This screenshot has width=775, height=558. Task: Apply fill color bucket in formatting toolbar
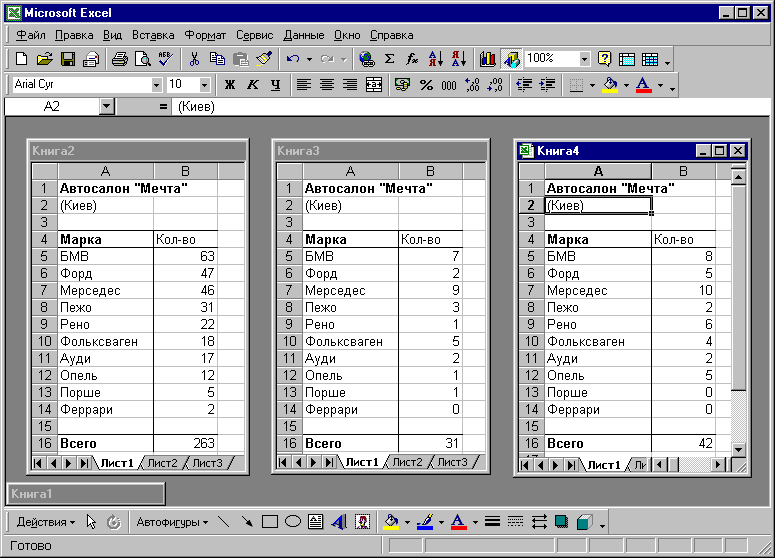tap(610, 85)
